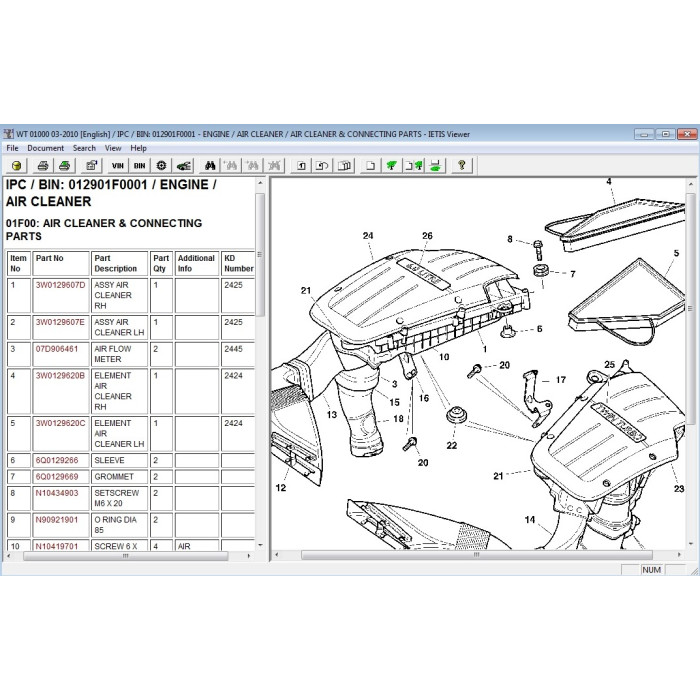Click the Part No column header
The width and height of the screenshot is (700, 700).
tap(61, 263)
